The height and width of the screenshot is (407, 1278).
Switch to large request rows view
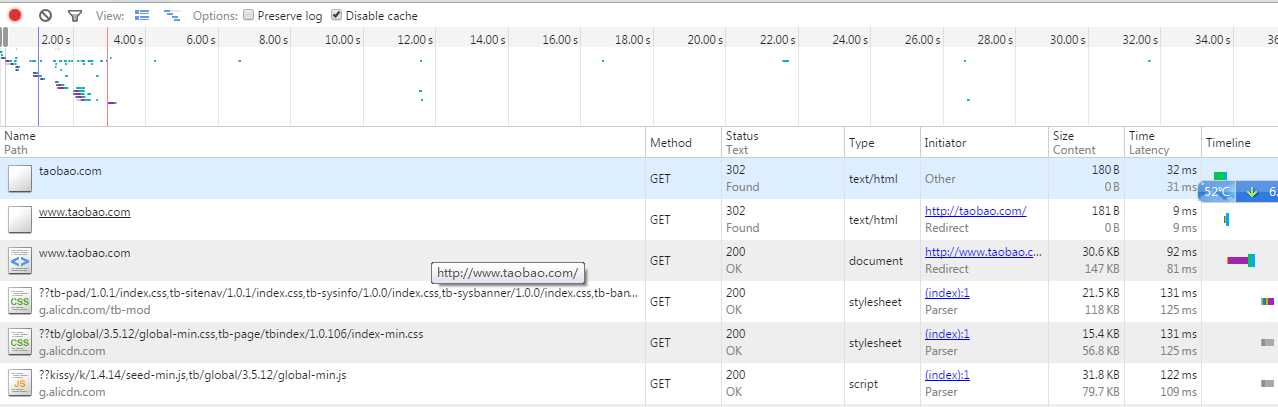[x=141, y=16]
